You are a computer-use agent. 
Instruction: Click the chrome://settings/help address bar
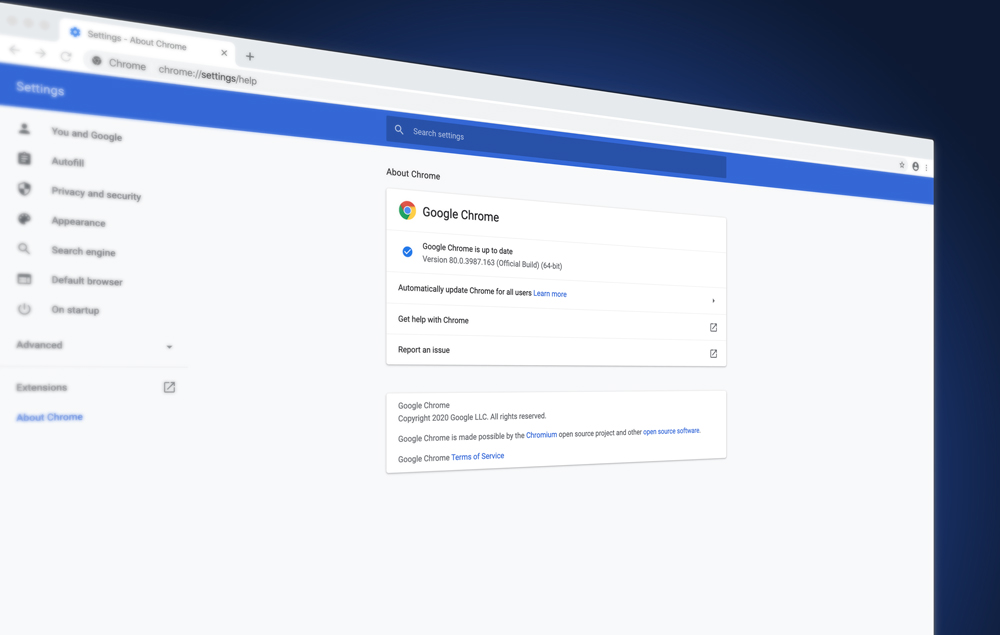207,75
